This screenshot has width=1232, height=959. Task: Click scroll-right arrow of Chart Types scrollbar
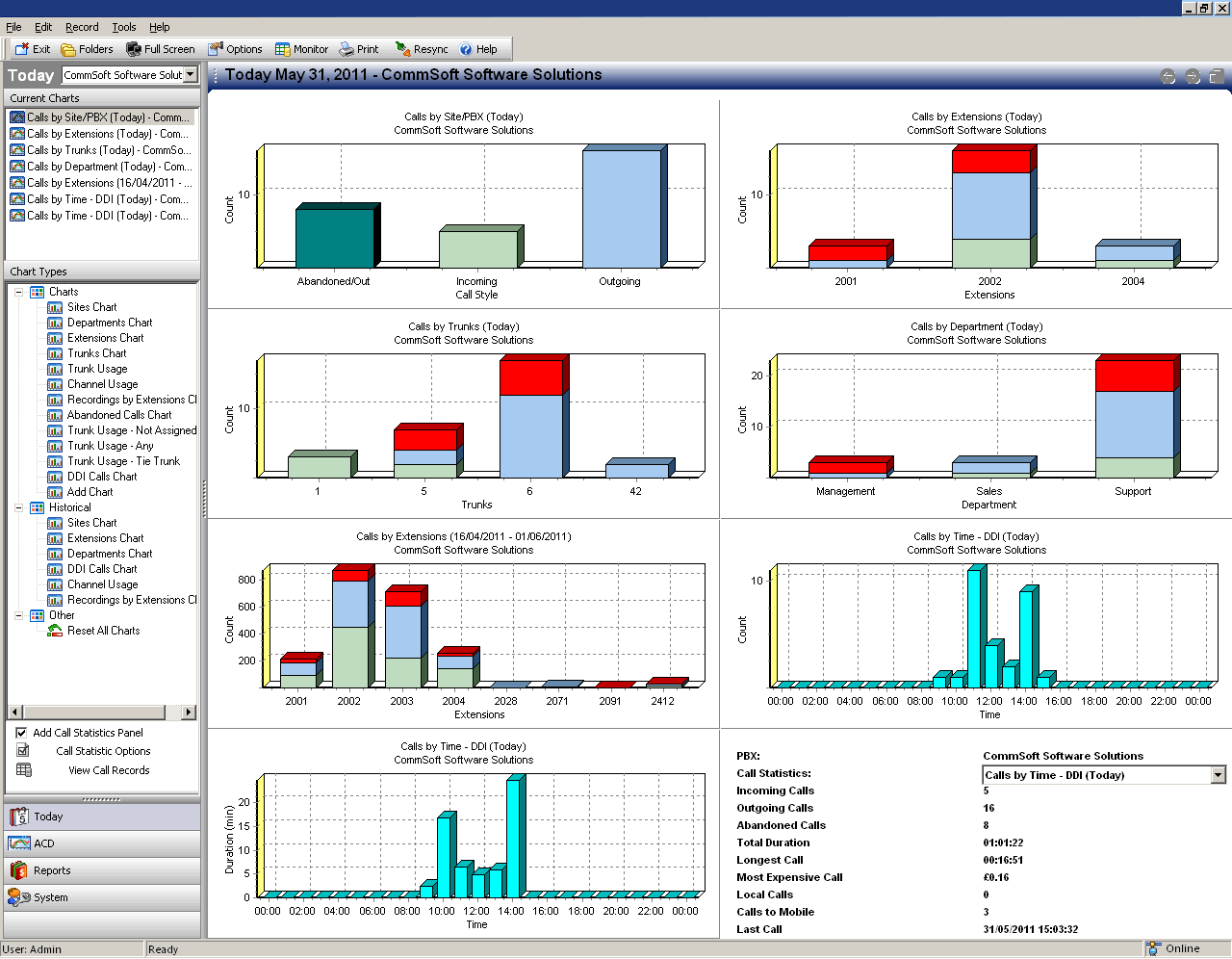tap(189, 712)
